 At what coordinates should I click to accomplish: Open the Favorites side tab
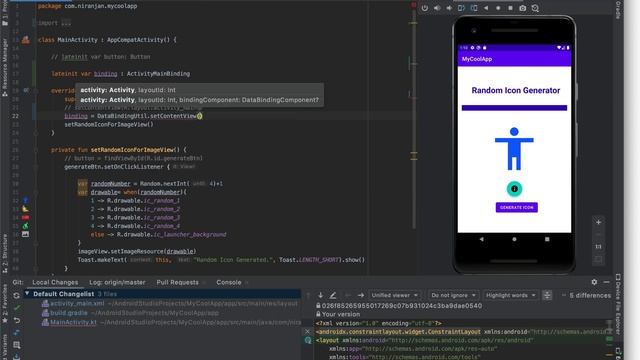tap(5, 304)
